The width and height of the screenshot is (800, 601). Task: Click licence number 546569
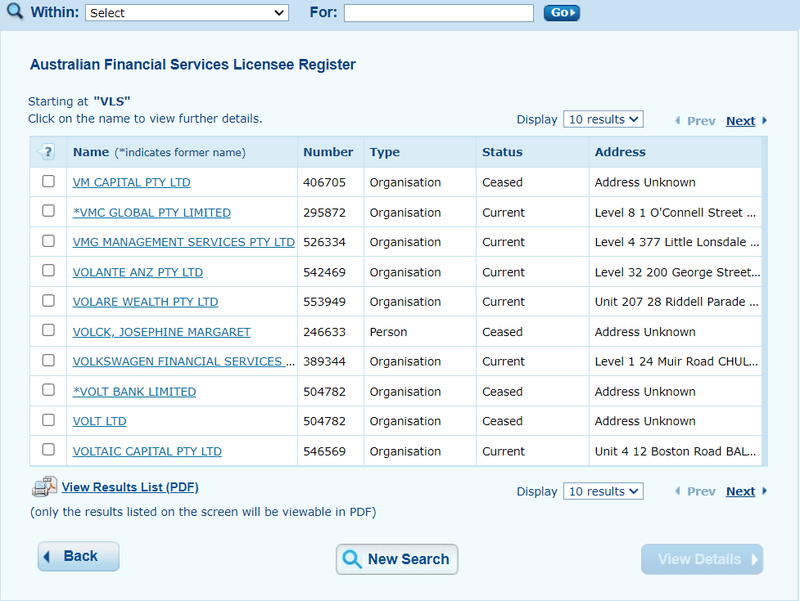pos(324,452)
